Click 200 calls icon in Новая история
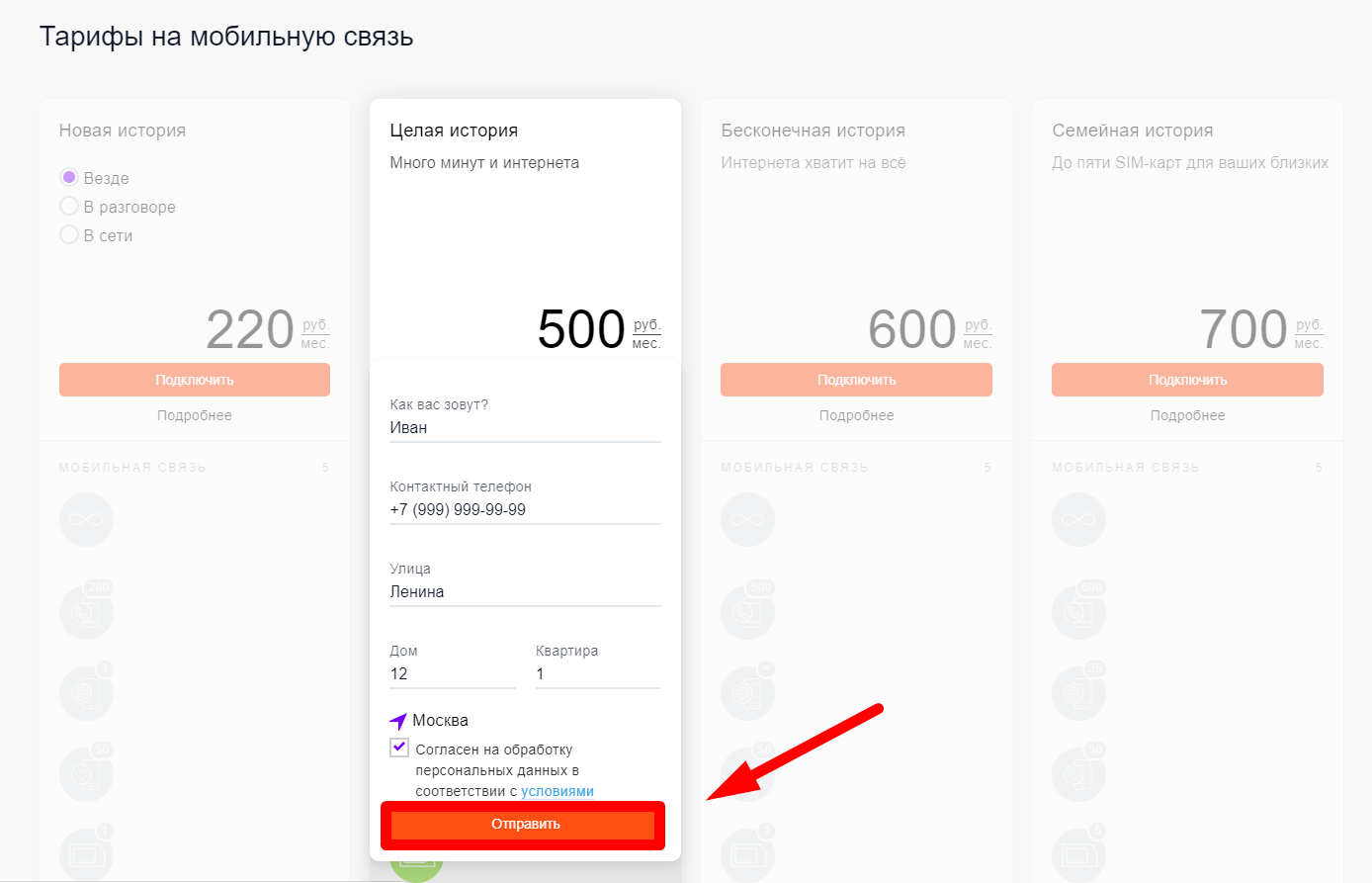This screenshot has width=1372, height=883. (86, 612)
